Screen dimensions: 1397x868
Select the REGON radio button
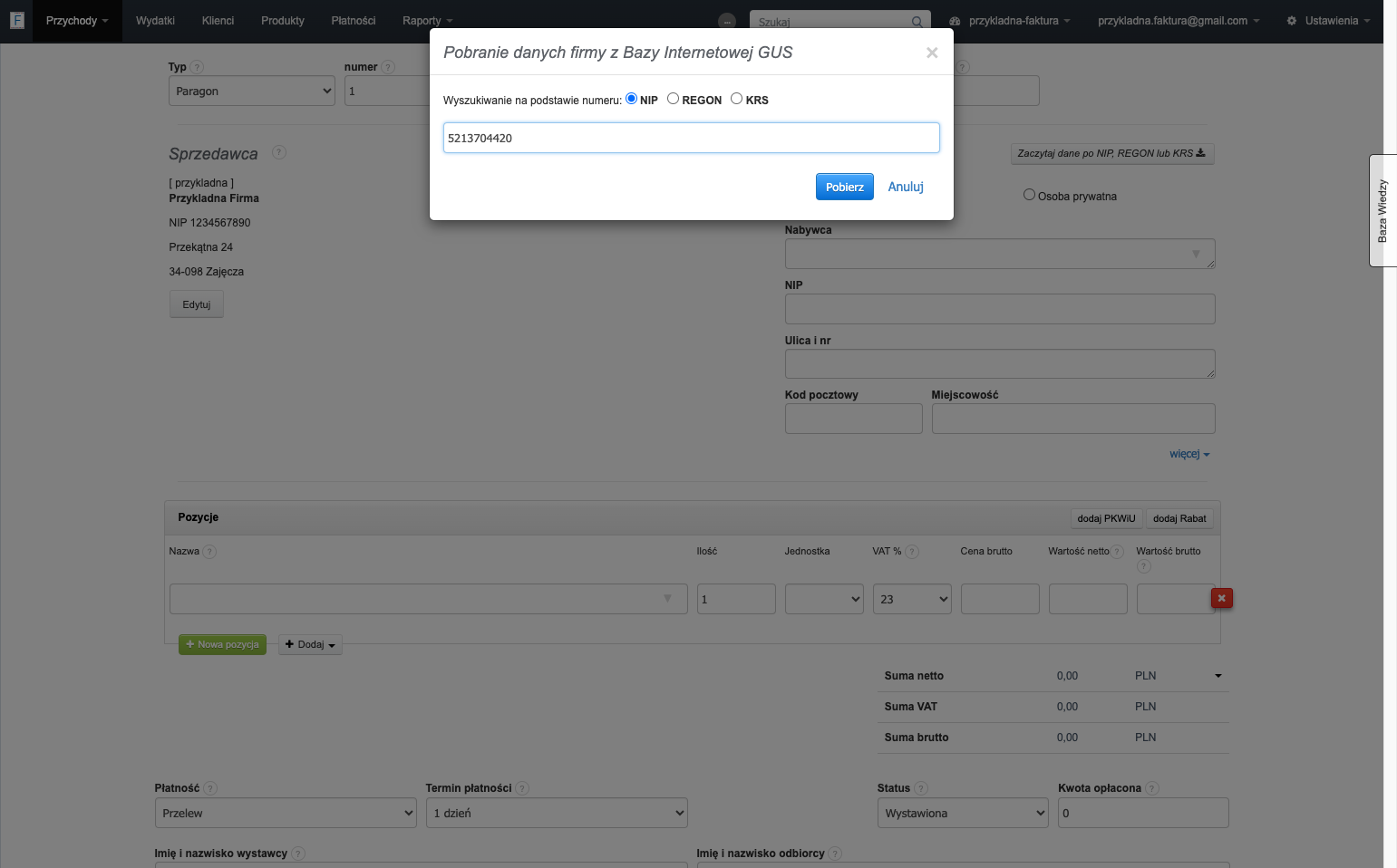pyautogui.click(x=674, y=99)
